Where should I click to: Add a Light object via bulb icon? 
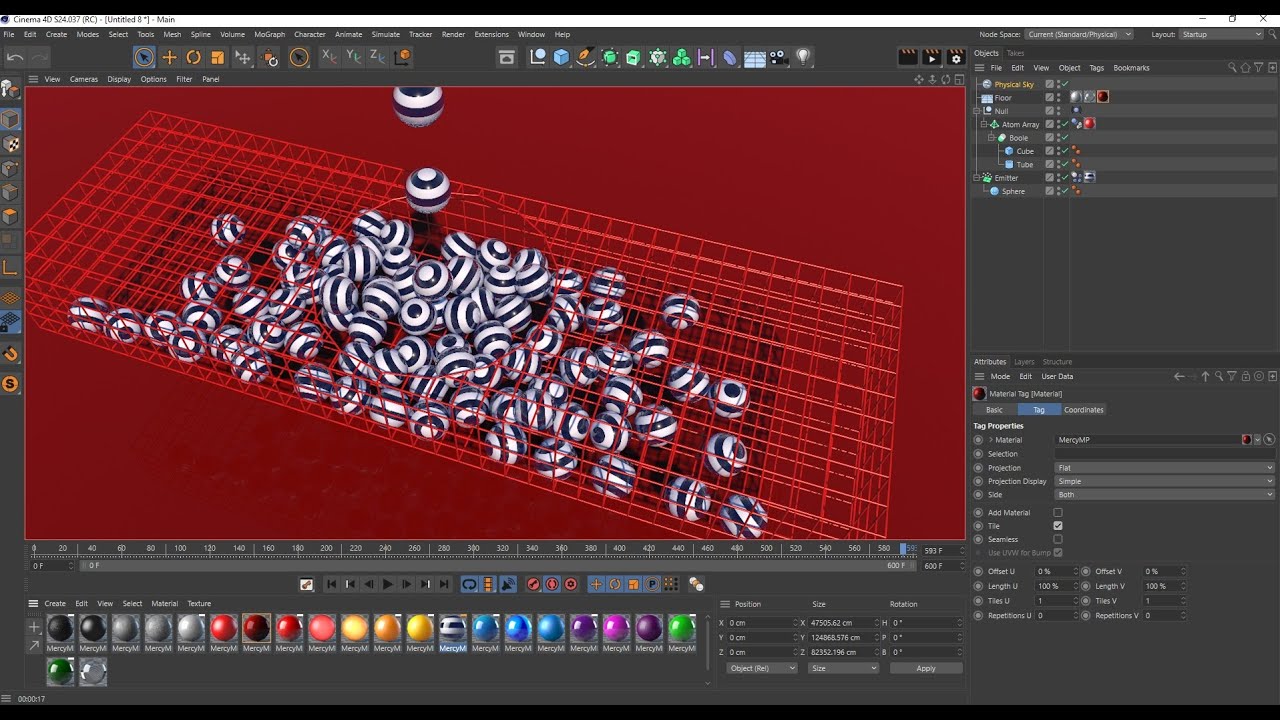(803, 57)
